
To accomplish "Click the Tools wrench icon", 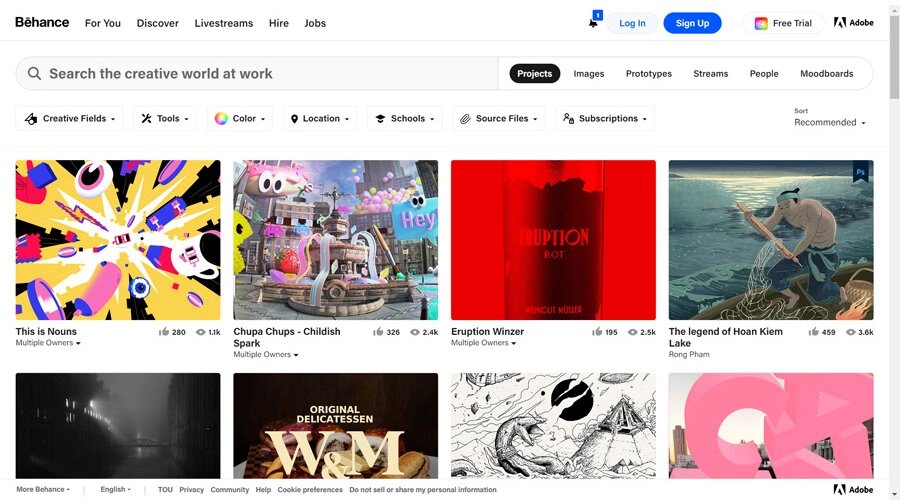I will pos(146,118).
